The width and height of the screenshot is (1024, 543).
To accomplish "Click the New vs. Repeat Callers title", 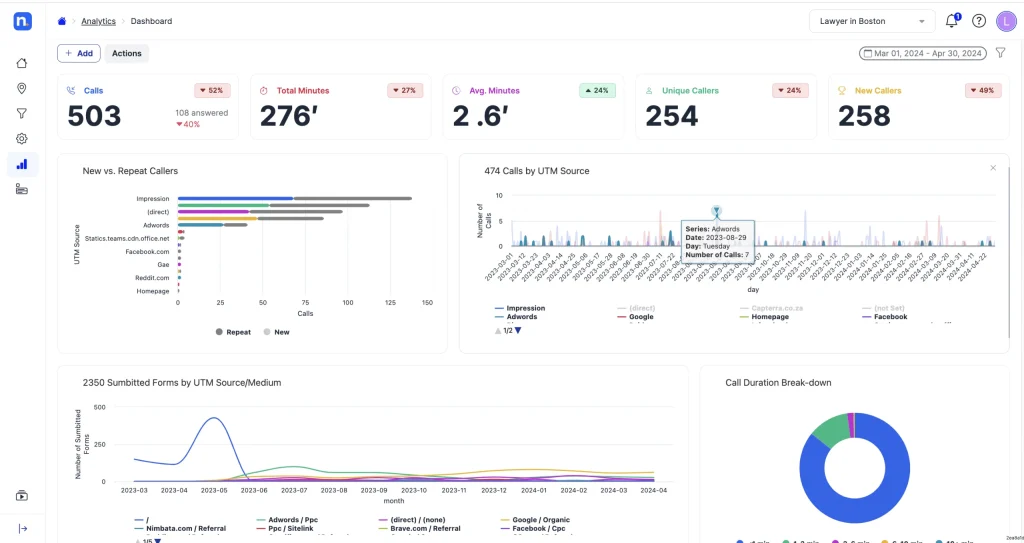I will [130, 171].
